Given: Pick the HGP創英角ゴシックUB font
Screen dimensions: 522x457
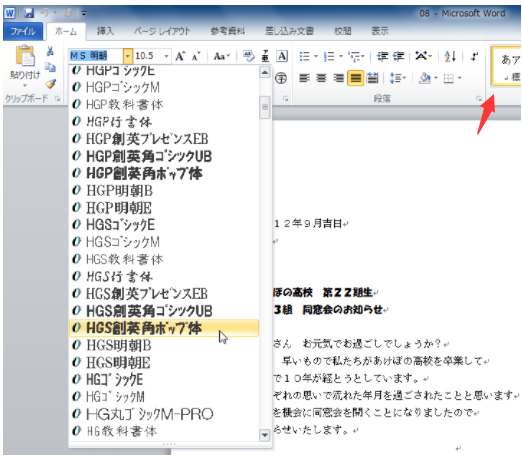Looking at the screenshot, I should [x=164, y=156].
